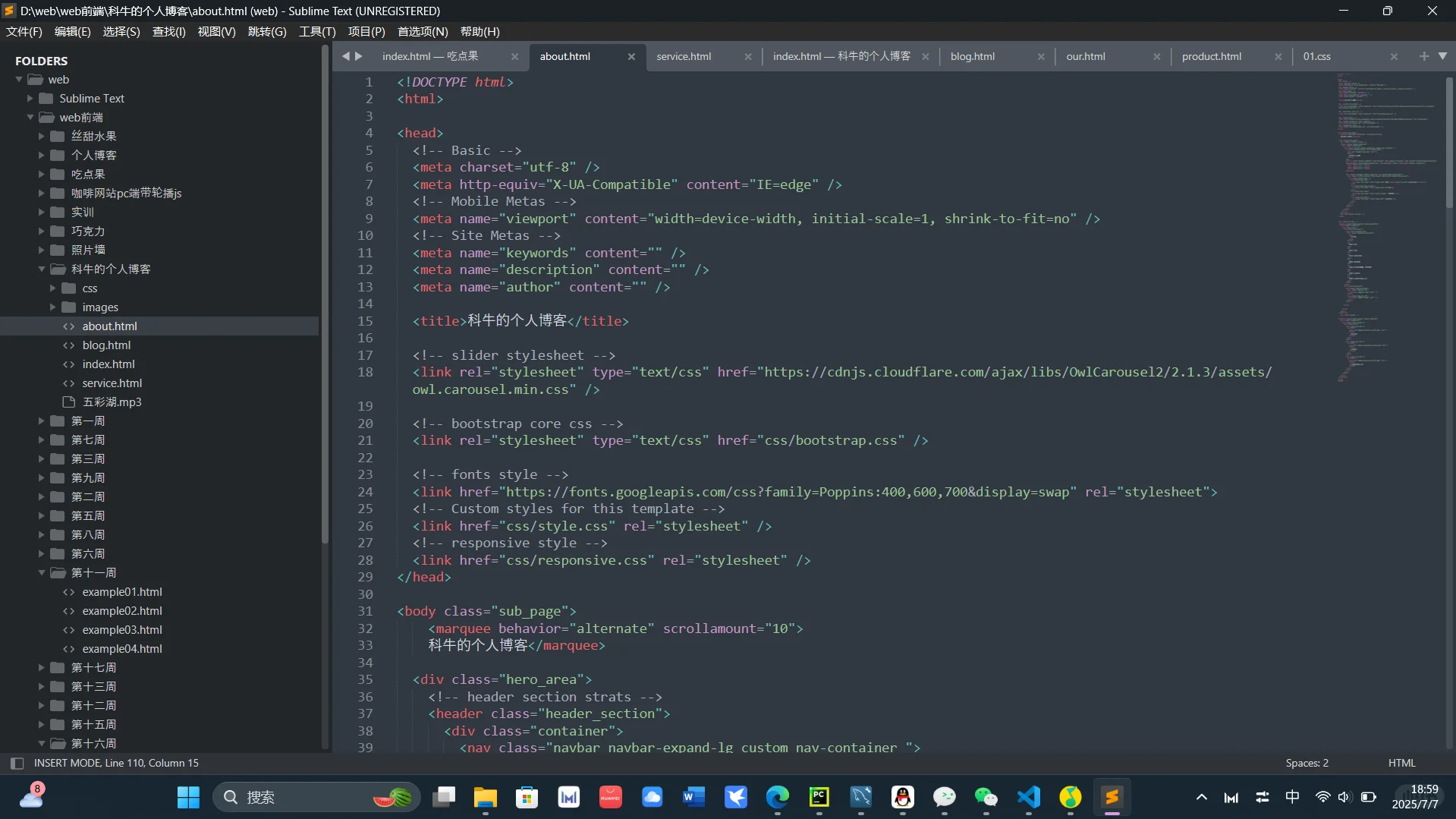1456x819 pixels.
Task: Switch to the index.html — 吃点果 tab
Action: point(430,56)
